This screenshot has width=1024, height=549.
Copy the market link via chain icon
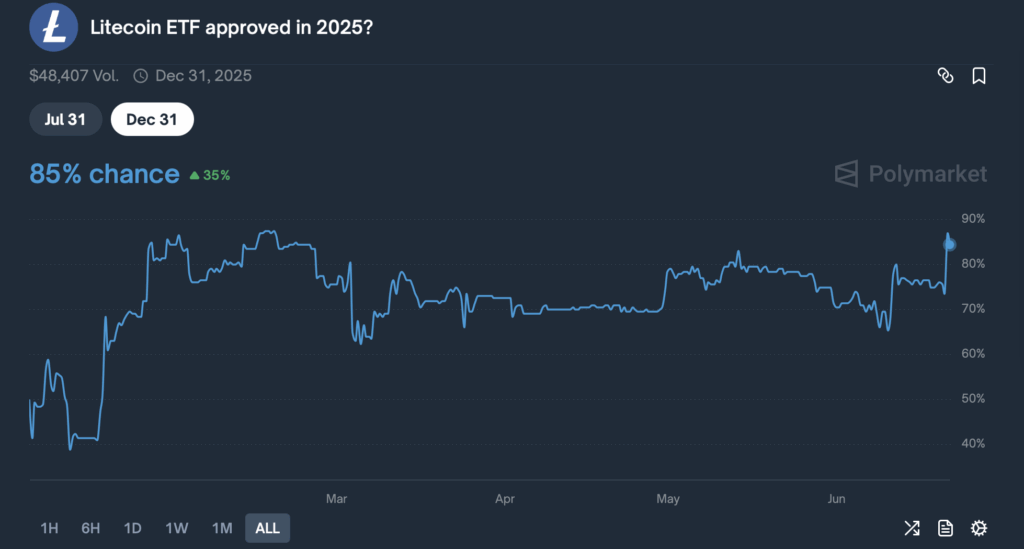945,76
